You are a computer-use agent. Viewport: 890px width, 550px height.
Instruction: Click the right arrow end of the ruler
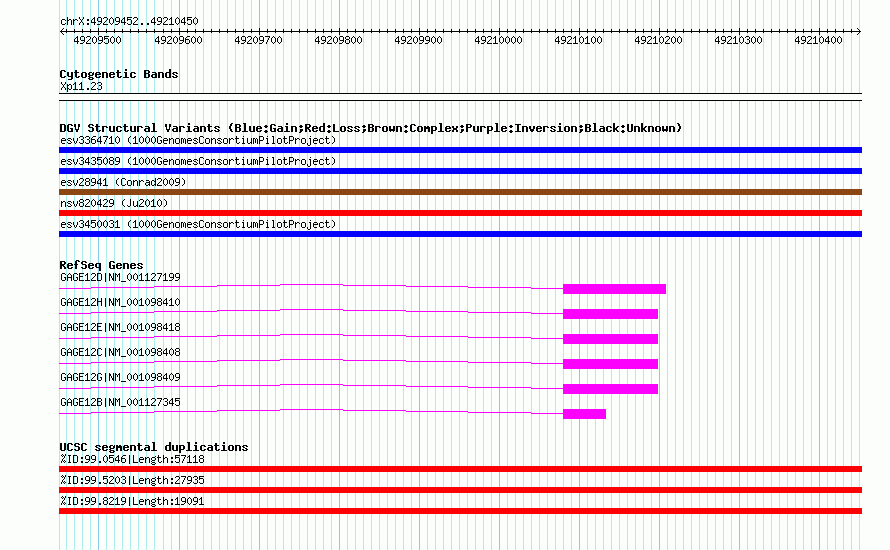(859, 31)
